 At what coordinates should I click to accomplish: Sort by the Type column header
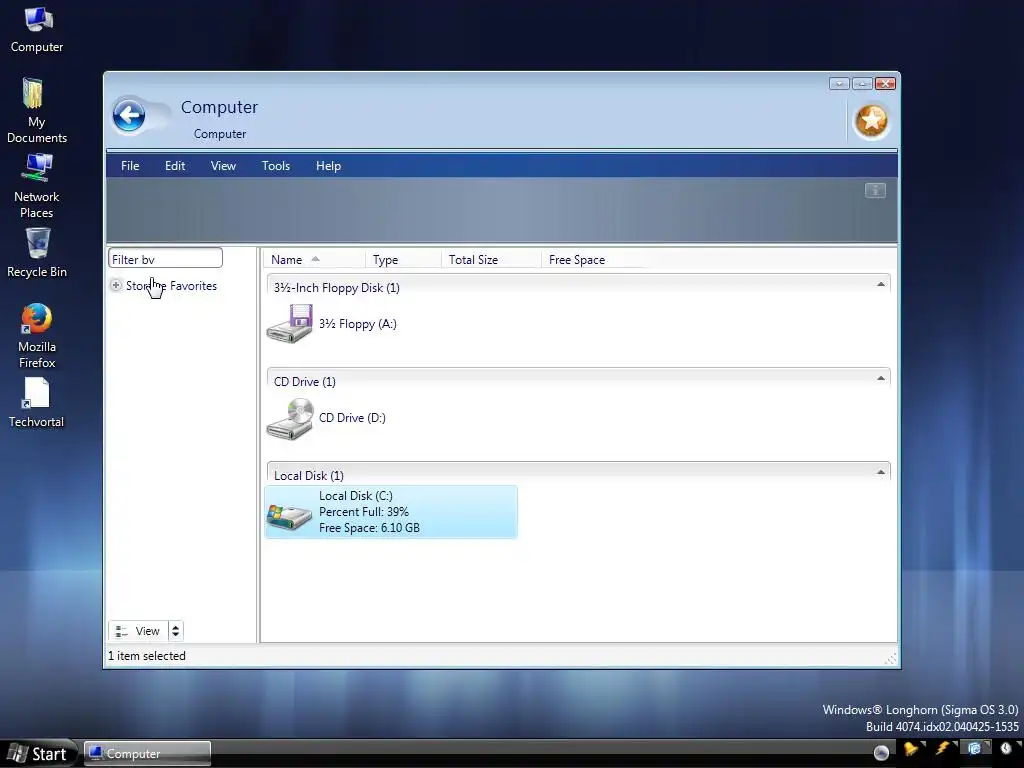tap(403, 260)
